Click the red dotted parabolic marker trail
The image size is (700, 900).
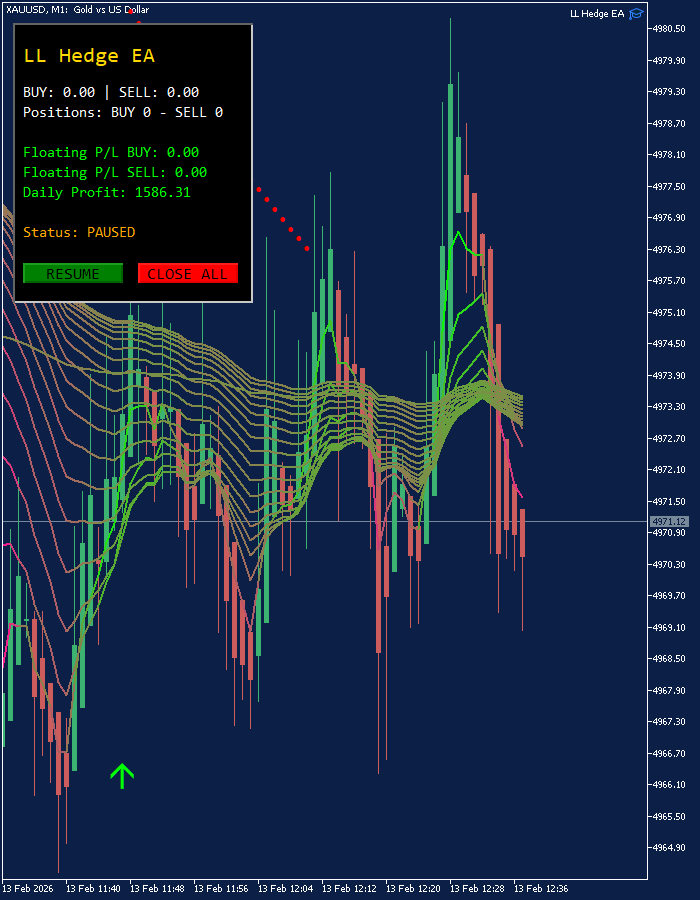tap(283, 219)
